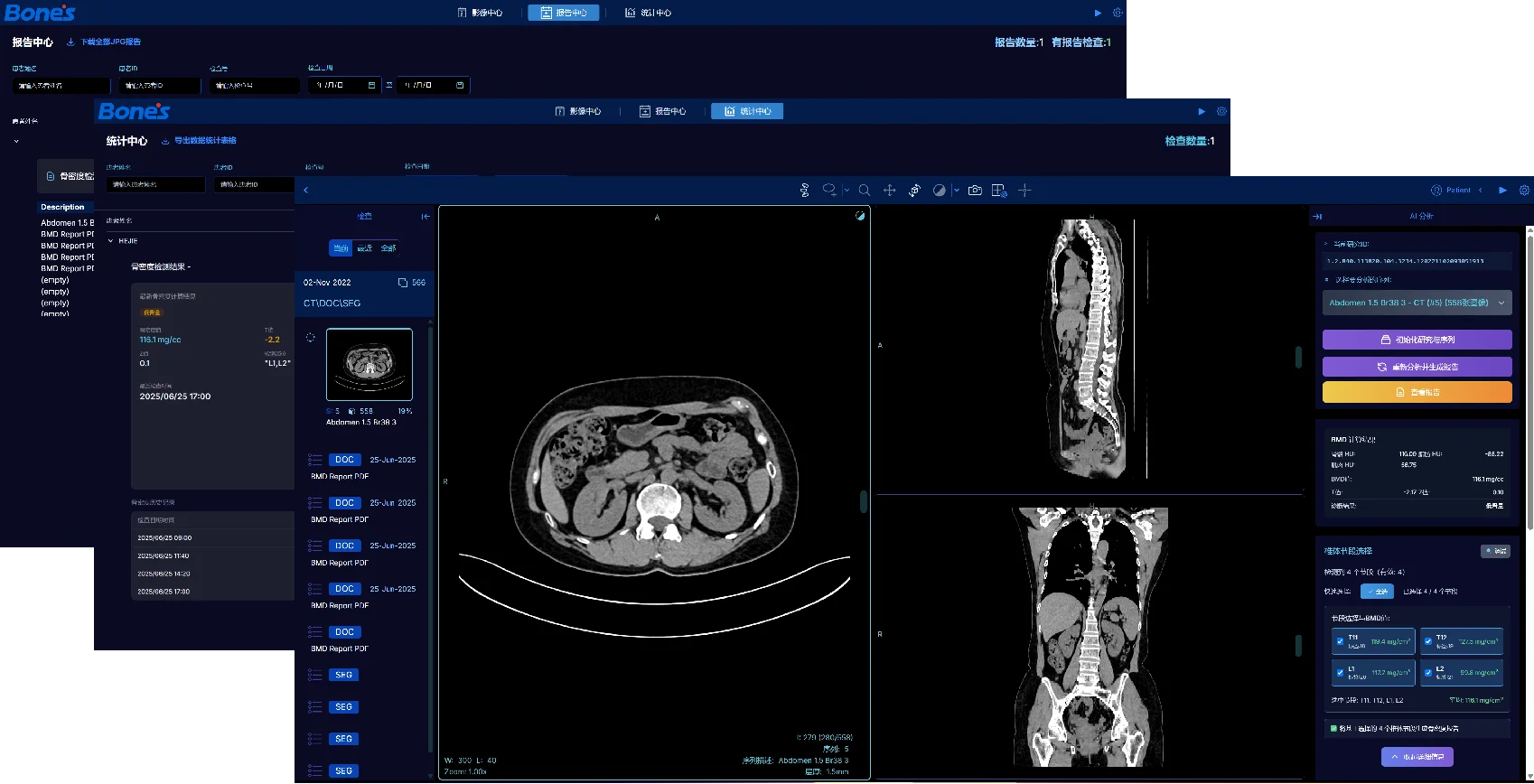Click the re-analyze and generate report button
1534x784 pixels.
[x=1417, y=367]
